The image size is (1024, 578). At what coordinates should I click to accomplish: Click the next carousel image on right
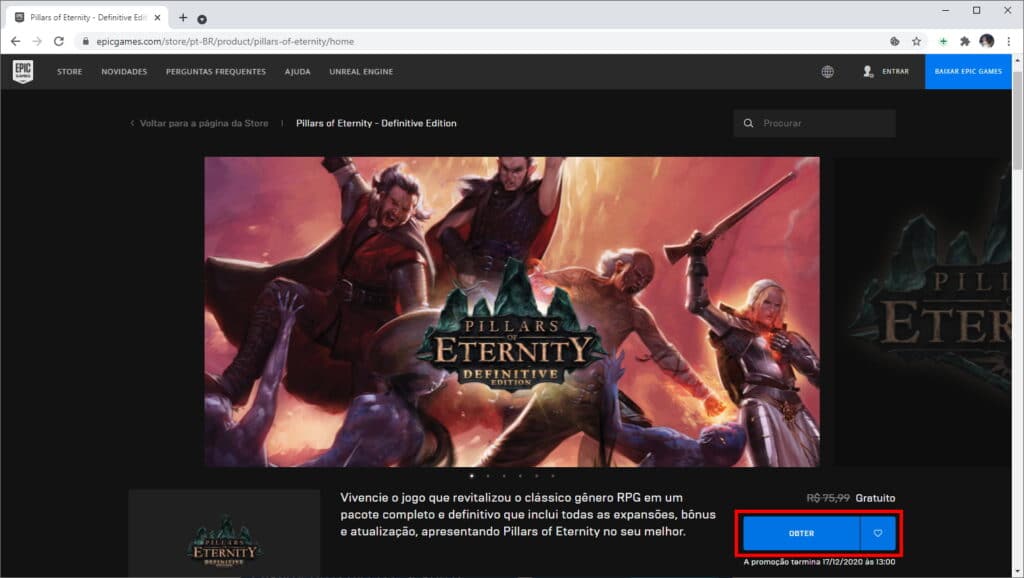(923, 312)
